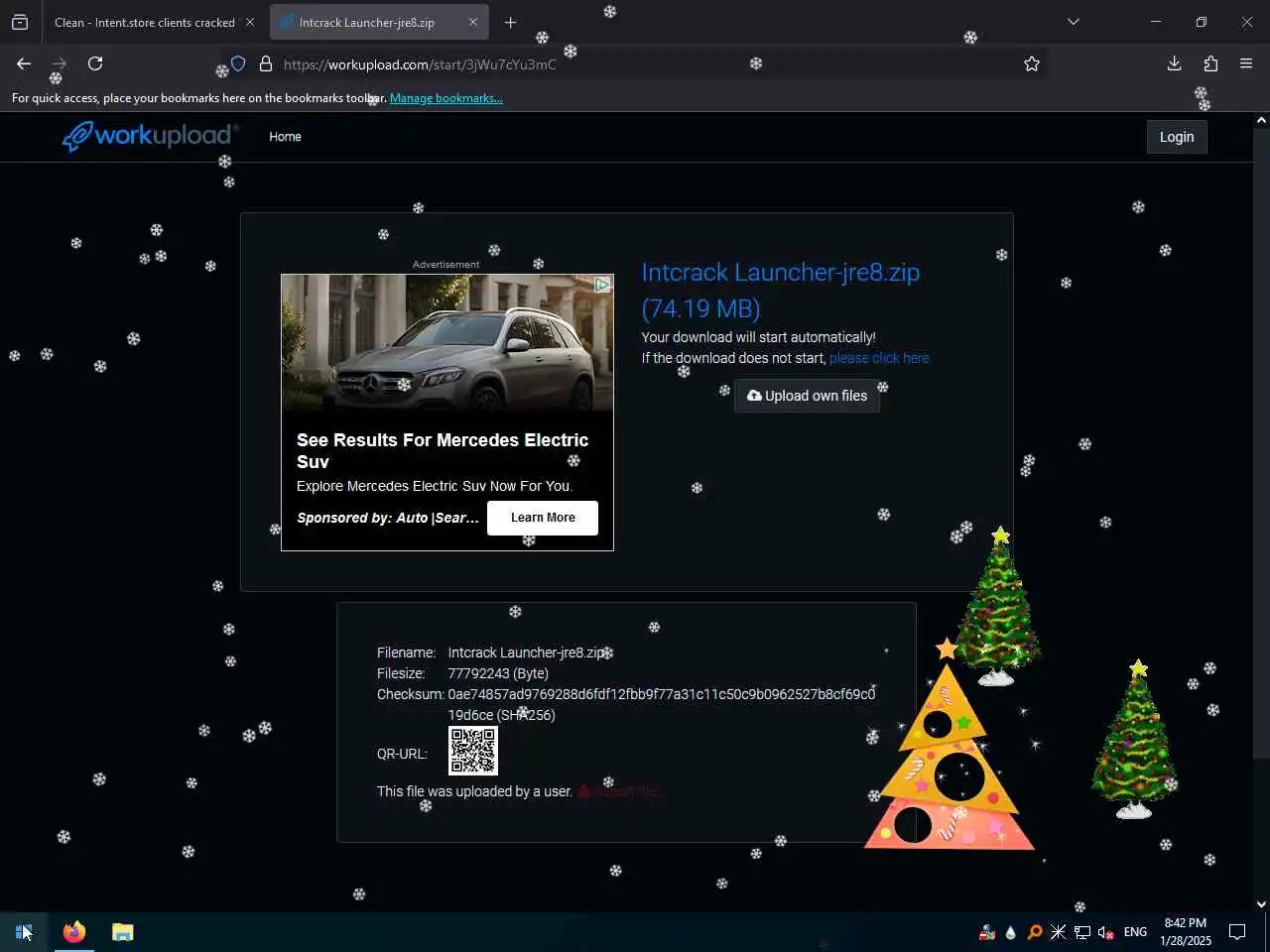Click the QR-URL code image
Viewport: 1270px width, 952px height.
tap(472, 751)
